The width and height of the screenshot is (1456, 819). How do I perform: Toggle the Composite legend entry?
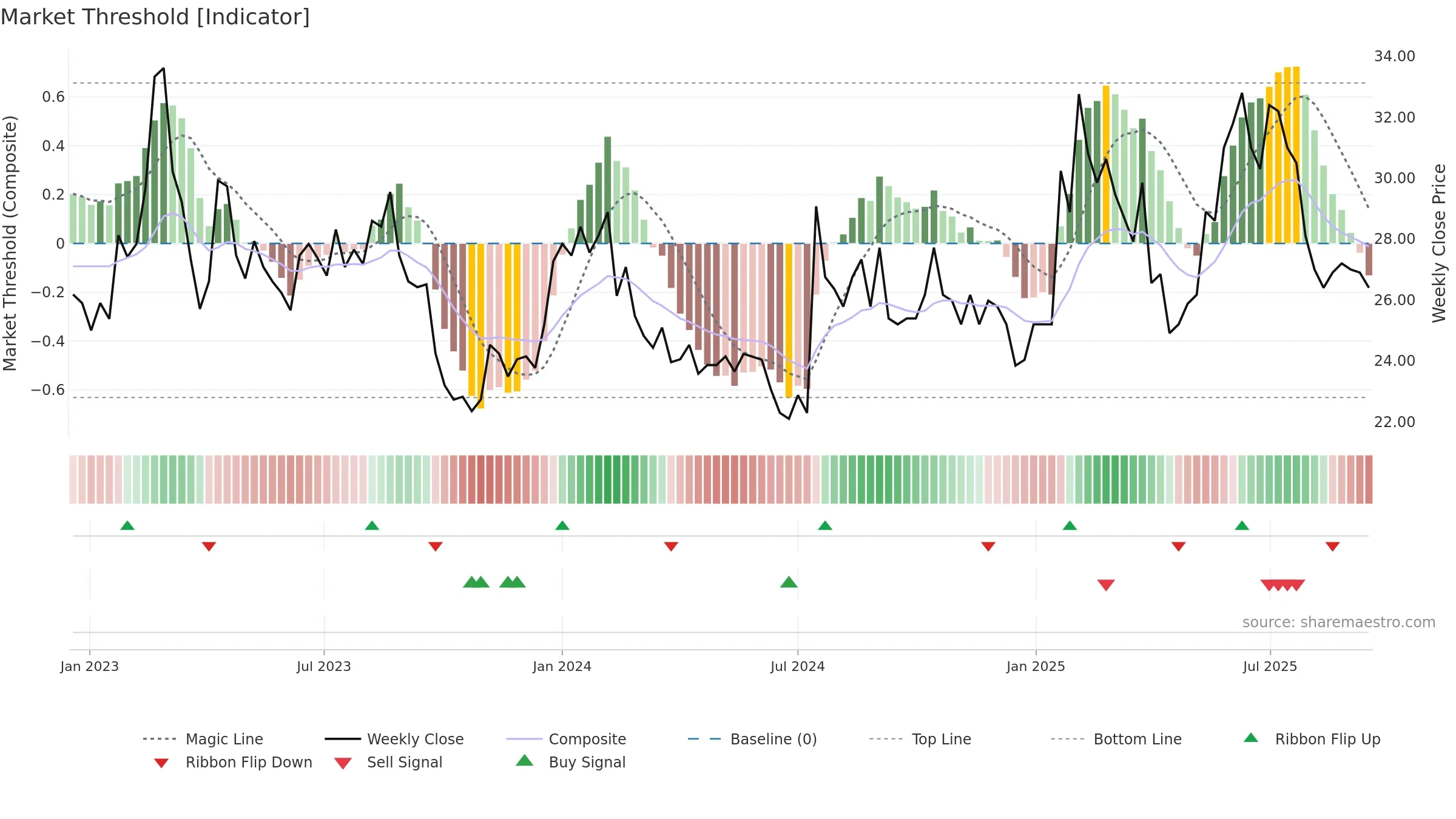pos(566,739)
